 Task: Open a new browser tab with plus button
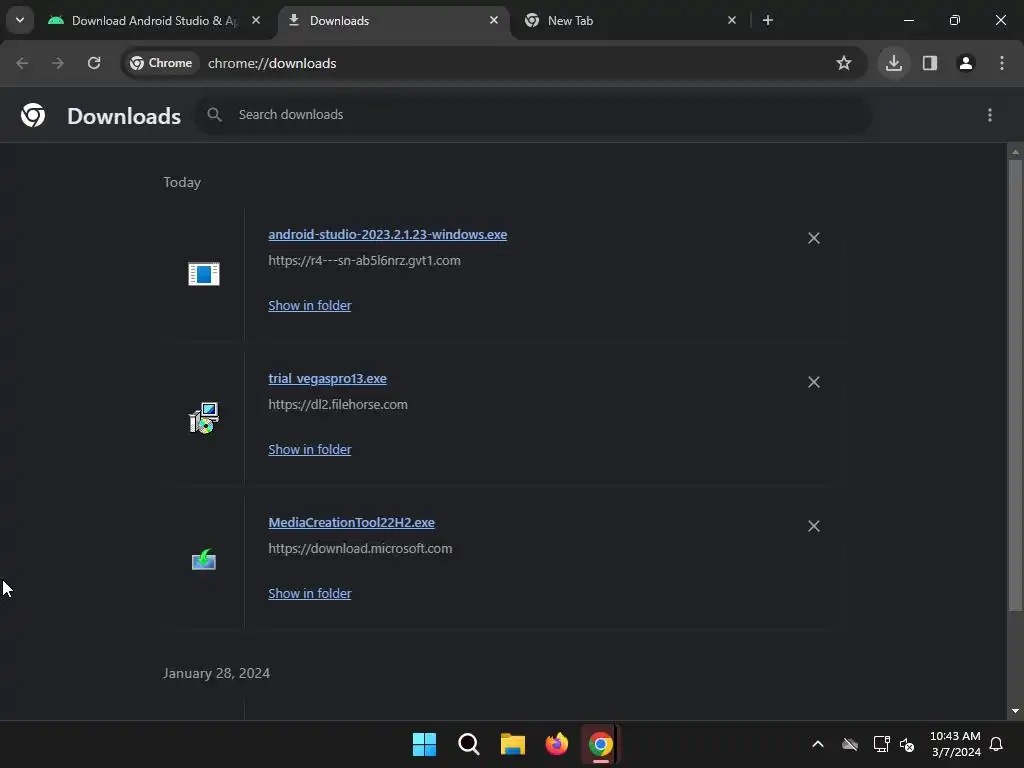point(768,20)
